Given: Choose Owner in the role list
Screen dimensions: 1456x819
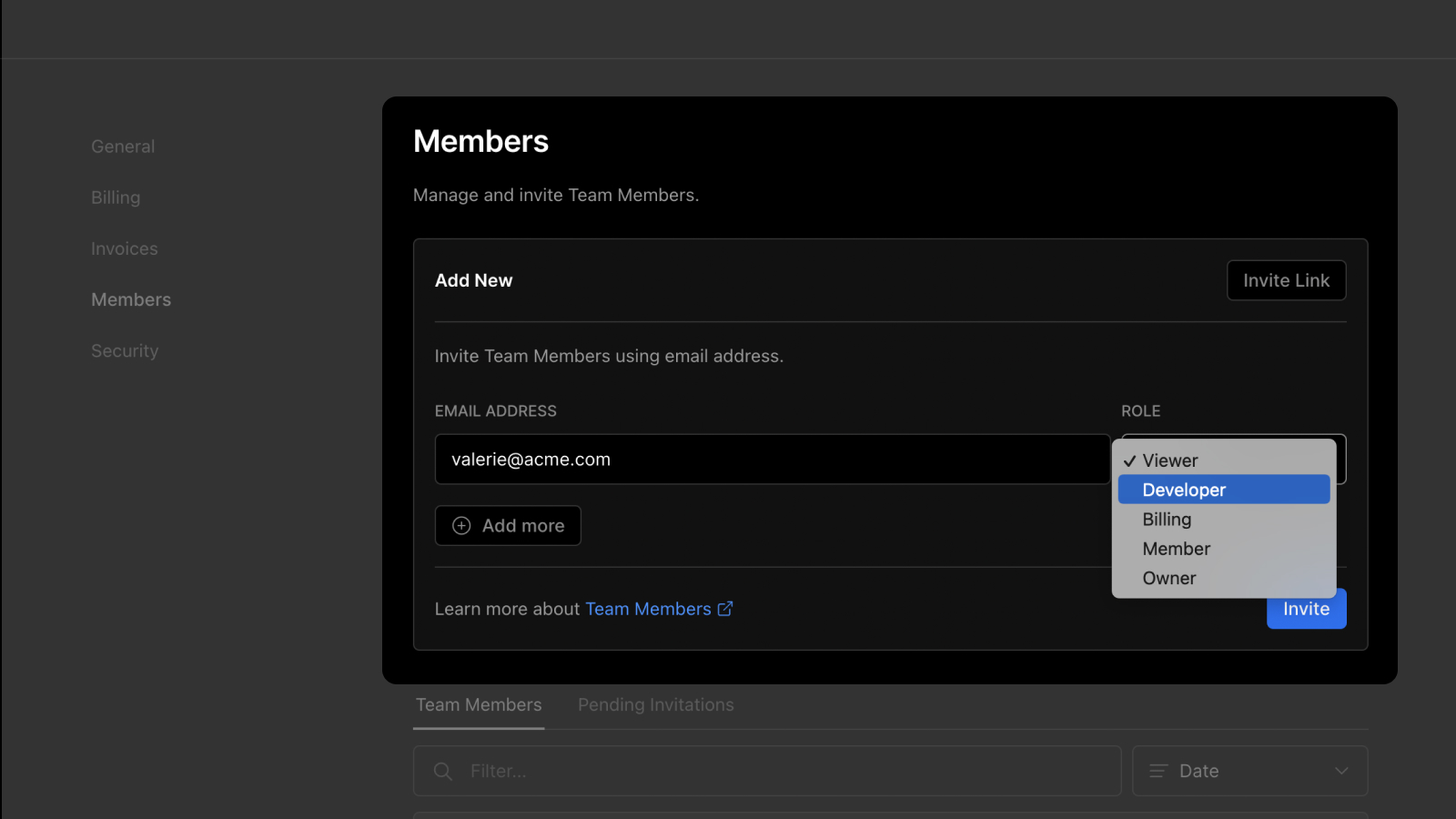Looking at the screenshot, I should [1169, 578].
